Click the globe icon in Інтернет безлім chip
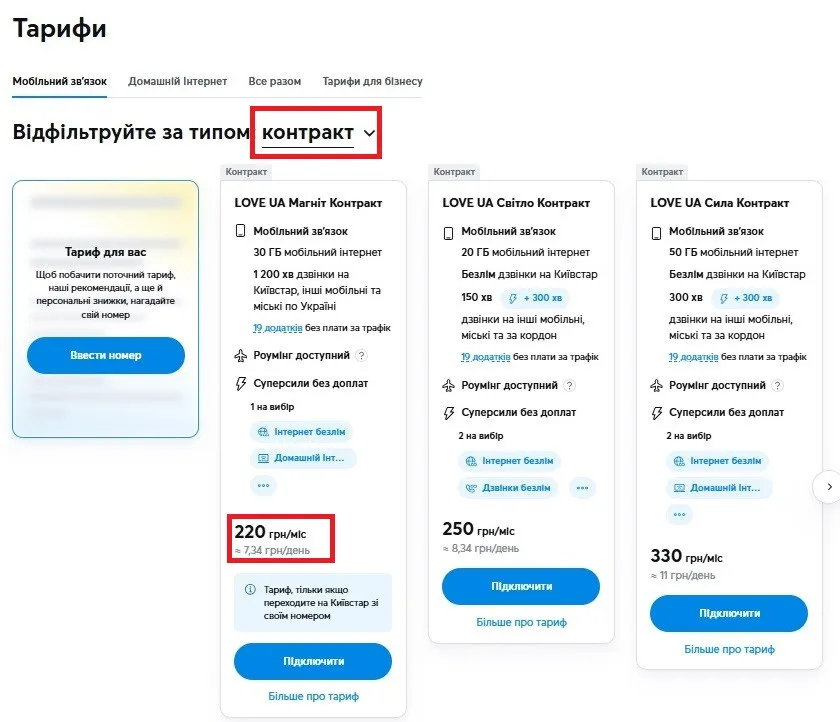Image resolution: width=840 pixels, height=722 pixels. point(263,432)
